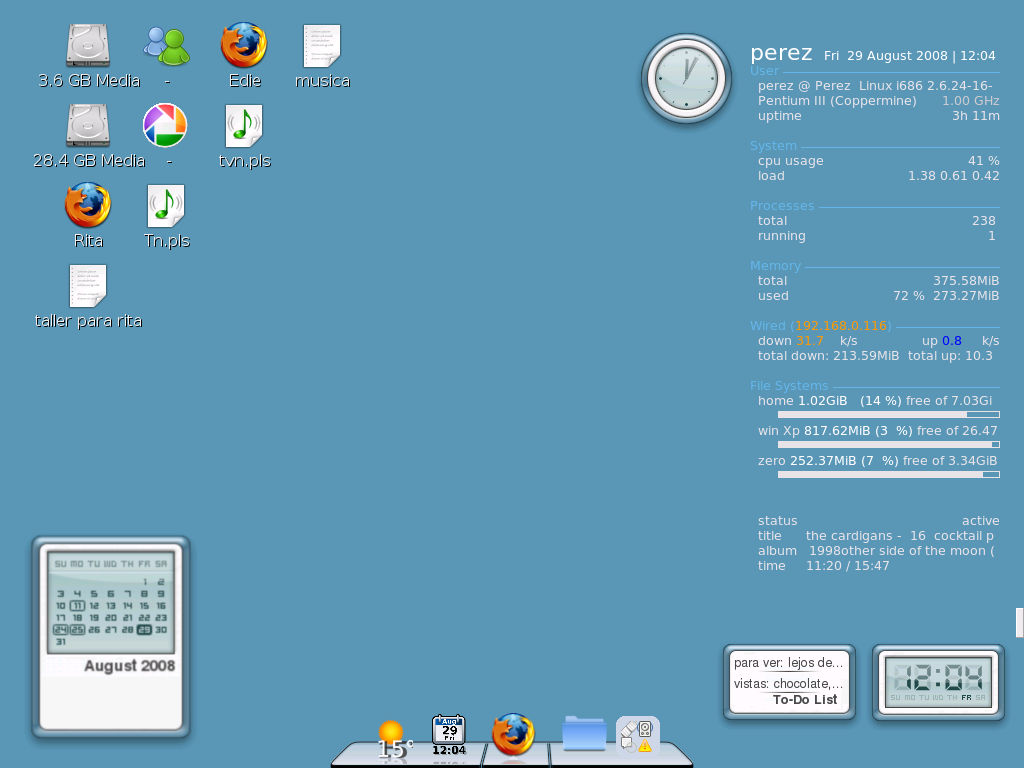Click the analog clock widget

[686, 78]
